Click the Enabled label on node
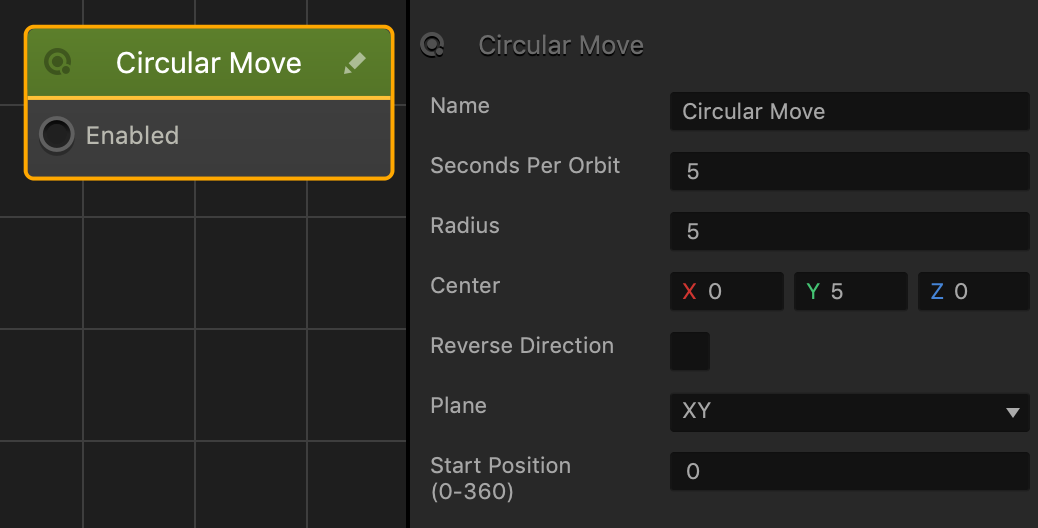The width and height of the screenshot is (1038, 528). [132, 136]
